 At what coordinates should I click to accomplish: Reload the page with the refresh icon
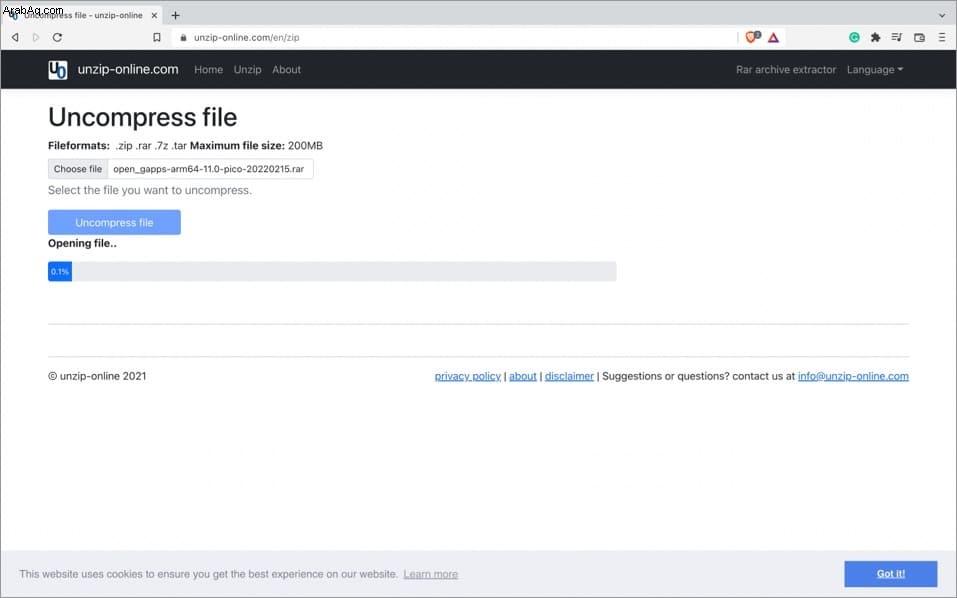point(57,37)
